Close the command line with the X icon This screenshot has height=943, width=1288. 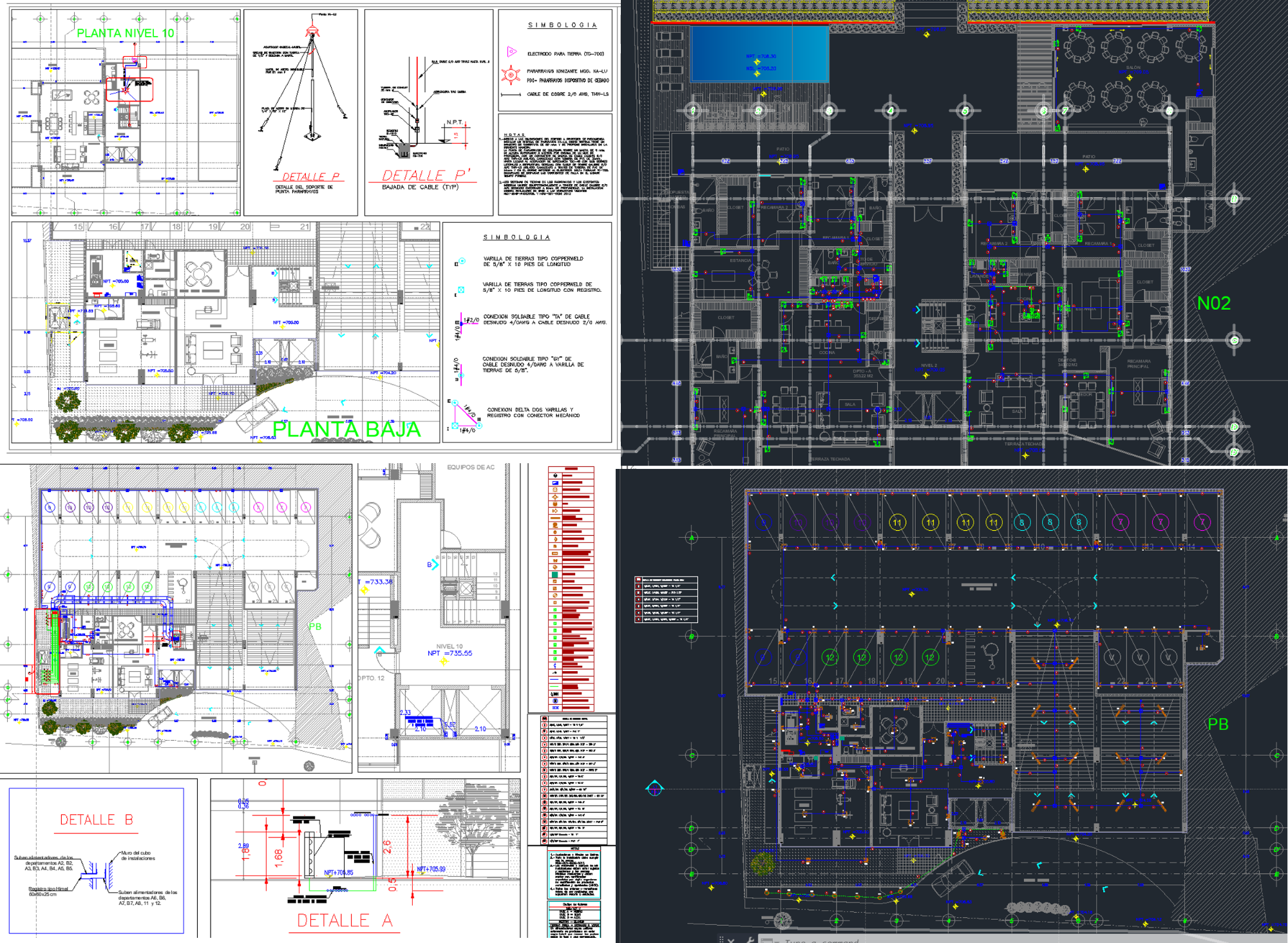tap(731, 940)
